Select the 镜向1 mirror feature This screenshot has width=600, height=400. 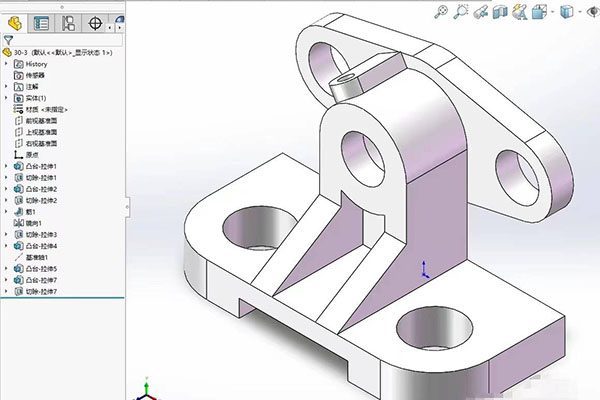[x=28, y=223]
